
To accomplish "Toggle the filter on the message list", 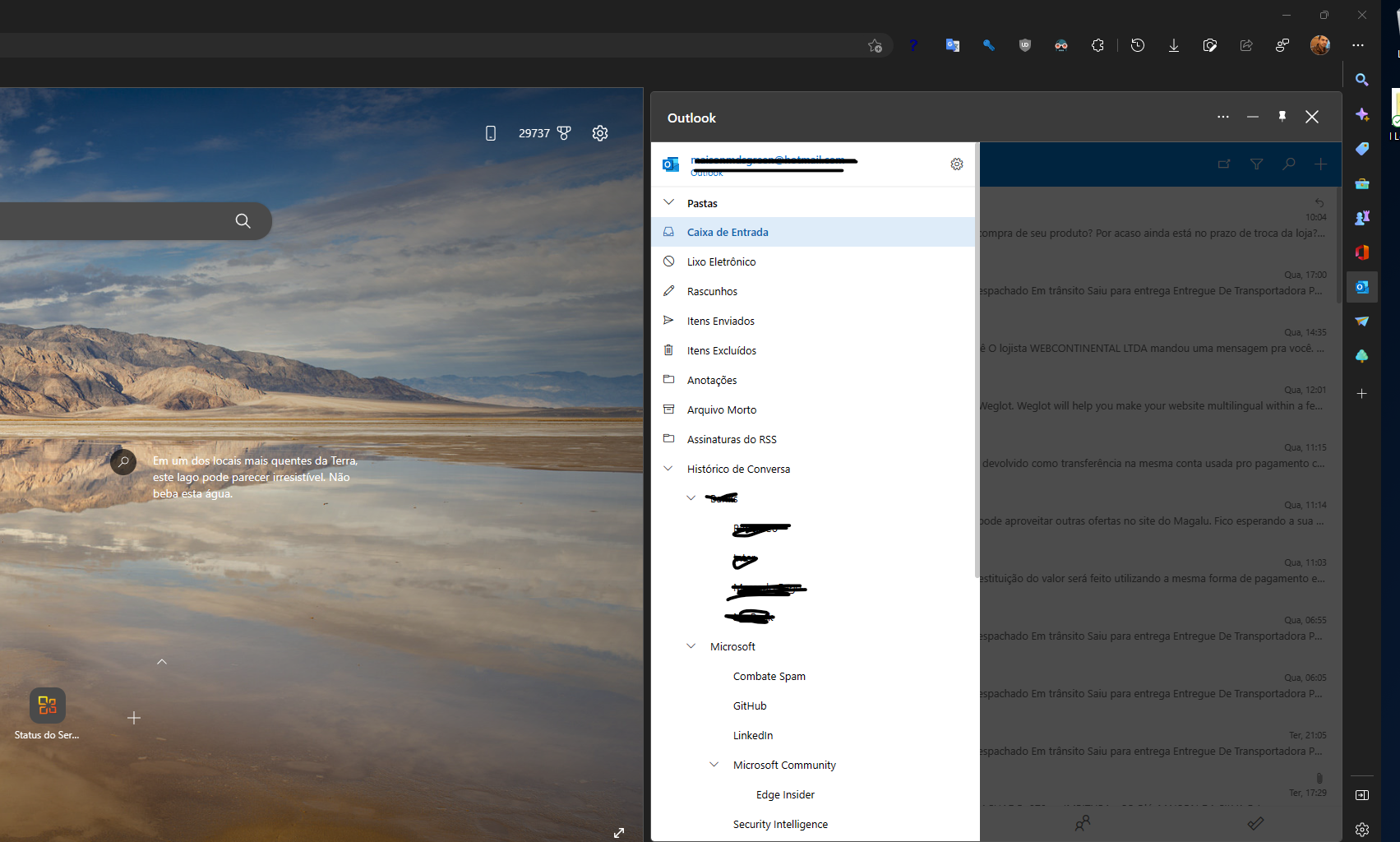I will pos(1256,164).
